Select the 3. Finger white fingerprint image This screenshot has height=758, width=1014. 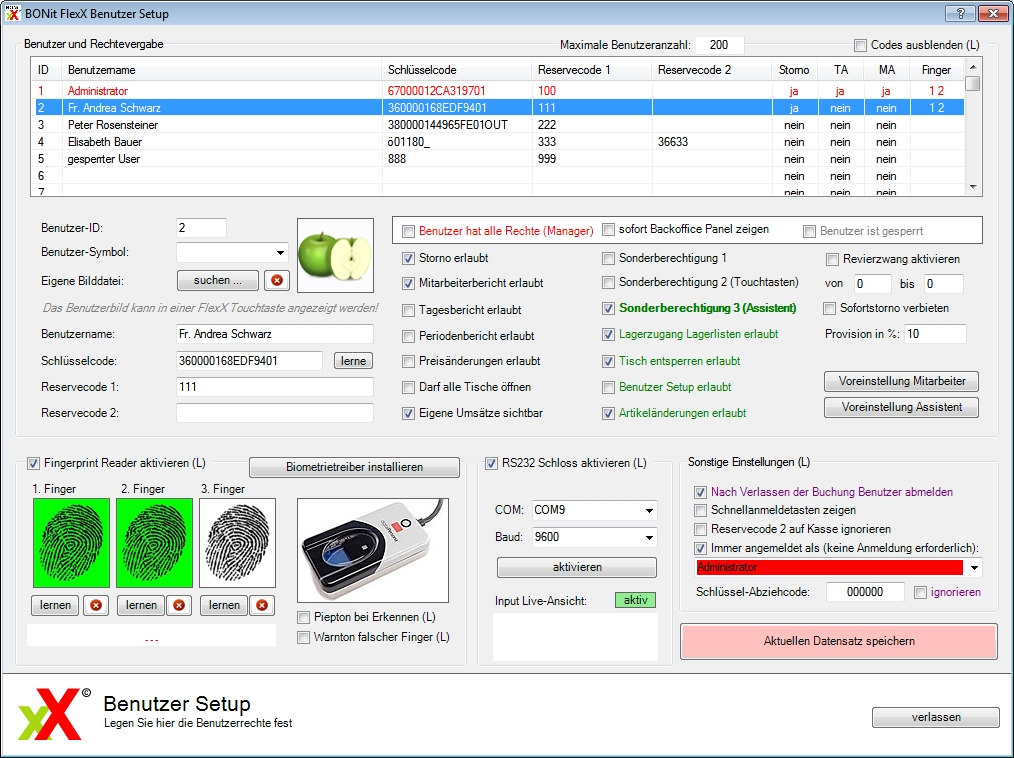point(237,543)
